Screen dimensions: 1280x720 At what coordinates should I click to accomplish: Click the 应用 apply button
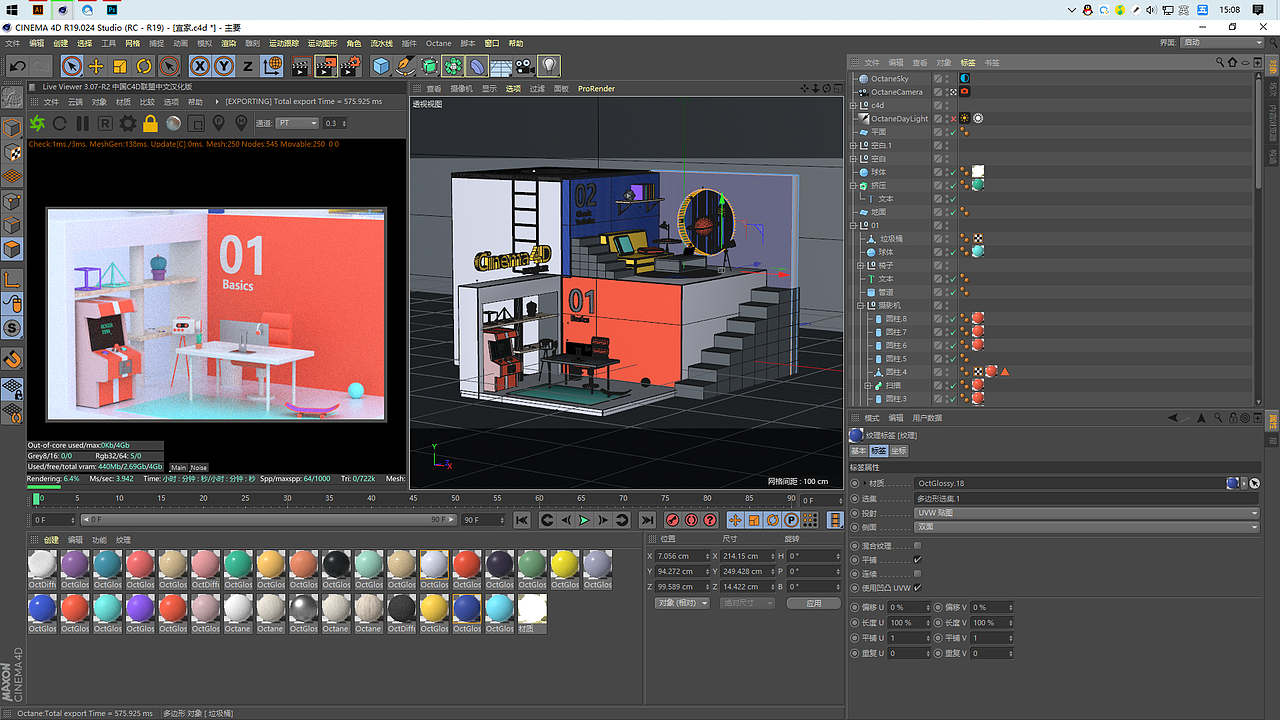[813, 603]
